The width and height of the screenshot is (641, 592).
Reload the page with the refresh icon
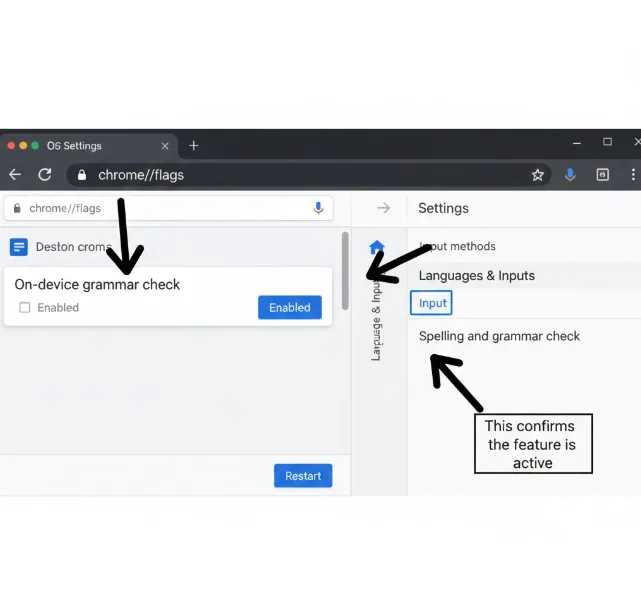tap(45, 175)
